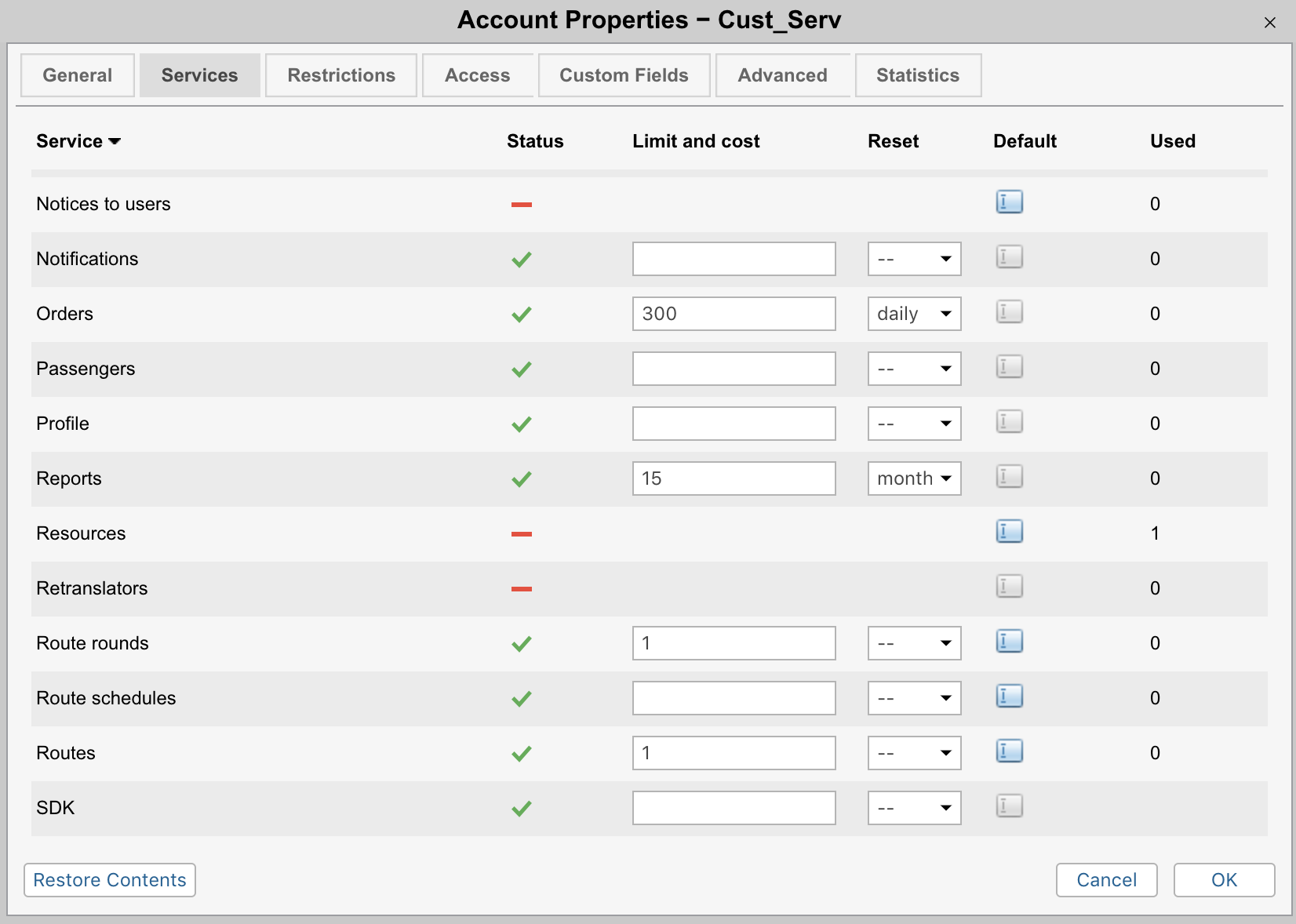Screen dimensions: 1296x924
Task: Open Default info for Route rounds
Action: (x=1009, y=641)
